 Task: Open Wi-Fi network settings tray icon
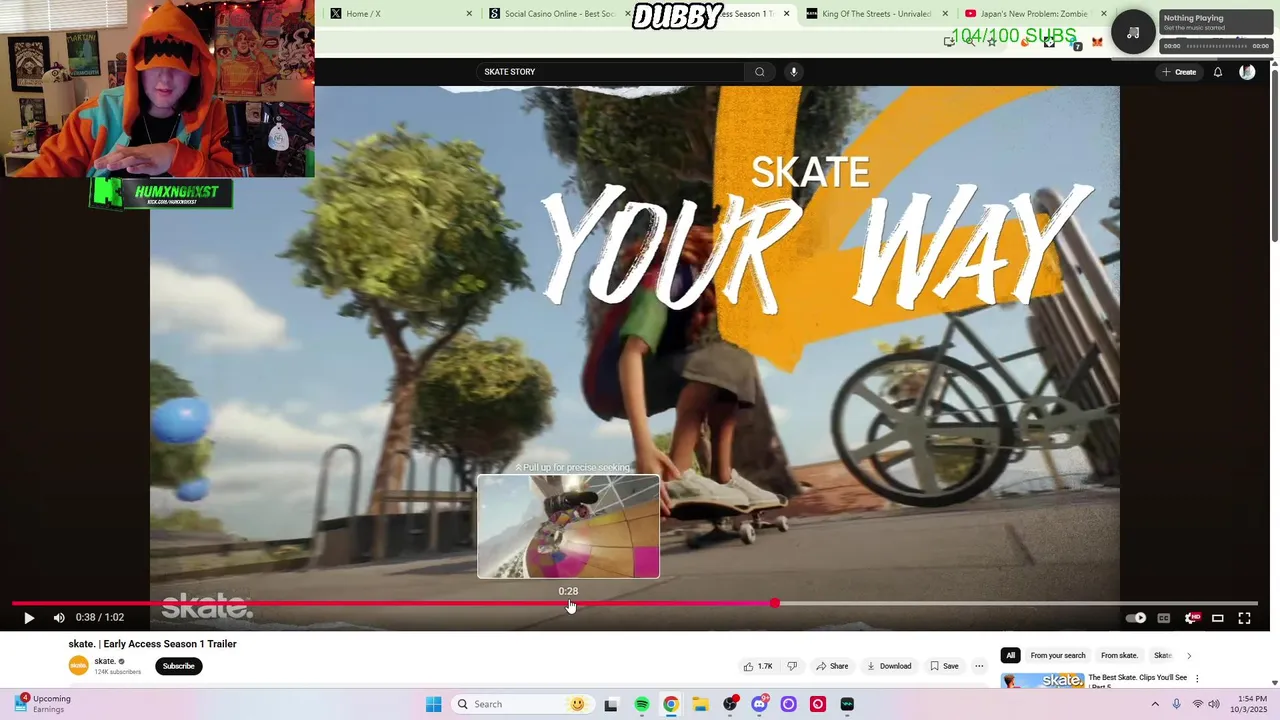point(1197,704)
